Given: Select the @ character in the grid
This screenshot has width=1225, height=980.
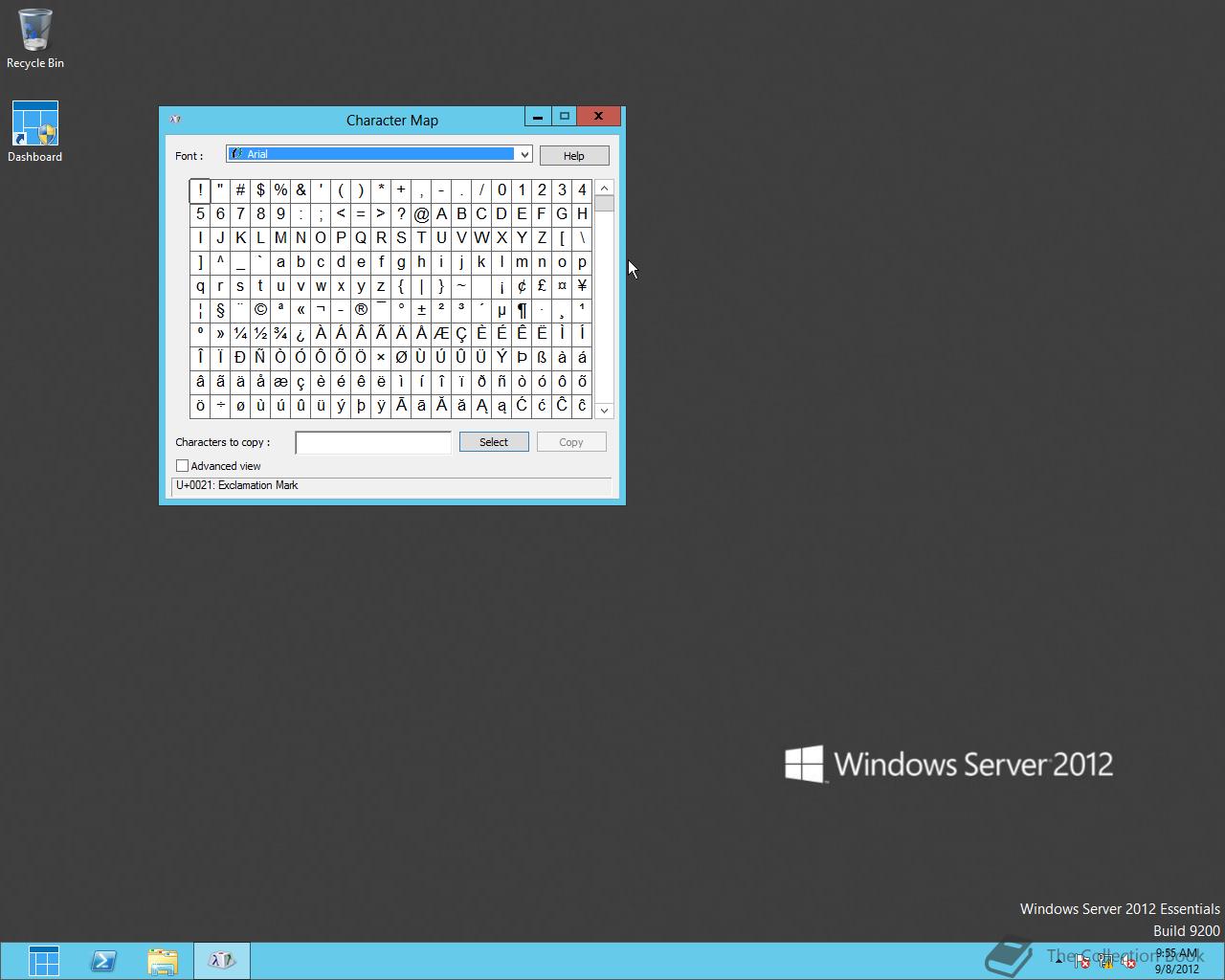Looking at the screenshot, I should [421, 214].
